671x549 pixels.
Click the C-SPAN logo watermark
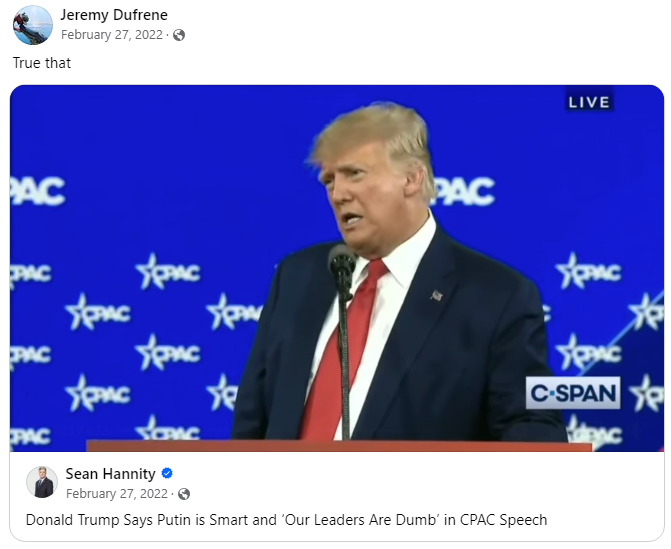pyautogui.click(x=573, y=393)
